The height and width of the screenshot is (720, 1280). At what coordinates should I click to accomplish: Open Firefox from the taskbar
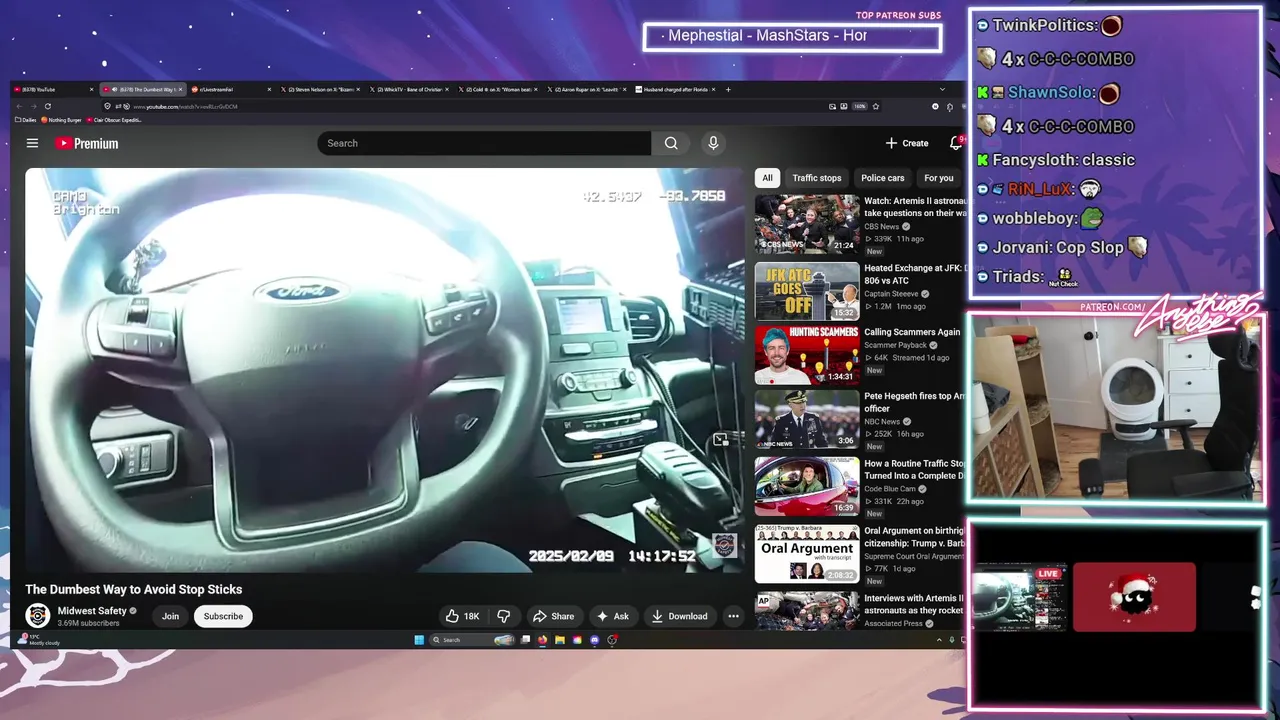click(543, 640)
